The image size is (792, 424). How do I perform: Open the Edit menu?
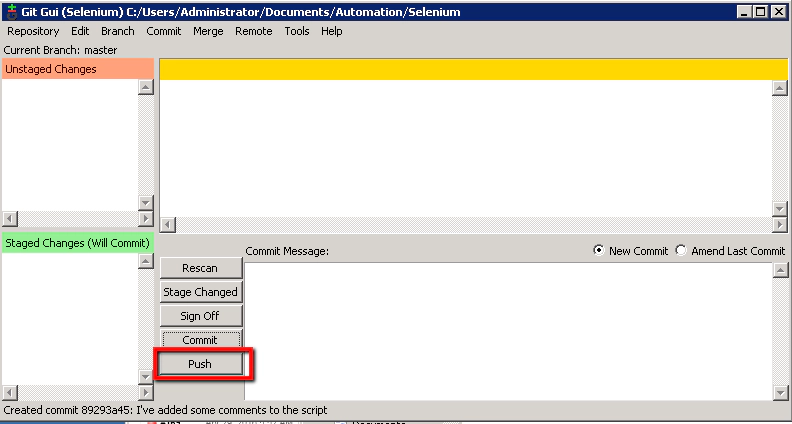coord(80,31)
